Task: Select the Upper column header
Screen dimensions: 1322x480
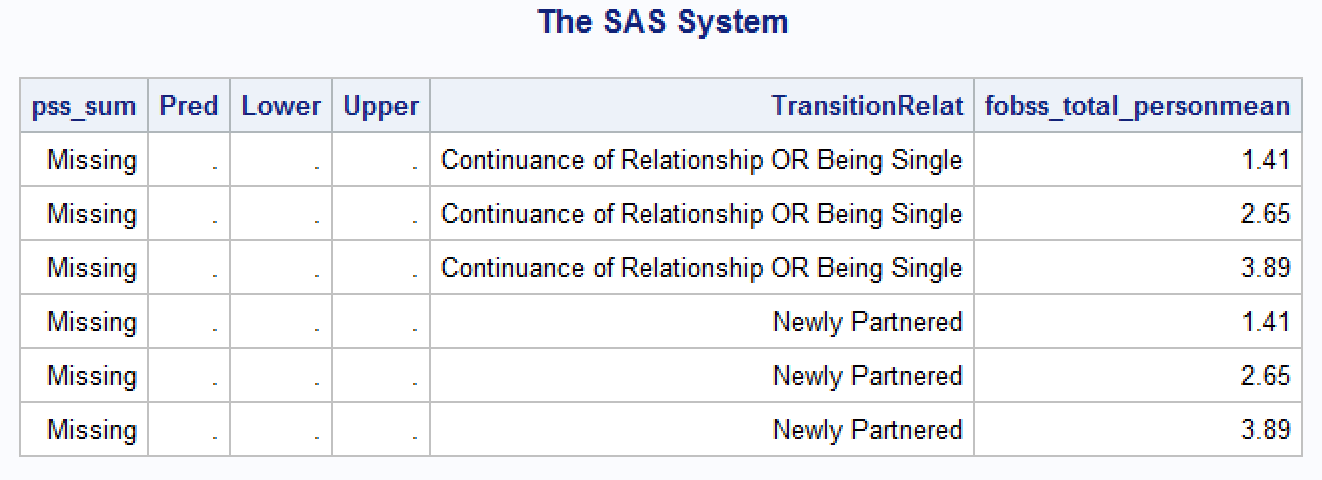Action: click(x=381, y=106)
